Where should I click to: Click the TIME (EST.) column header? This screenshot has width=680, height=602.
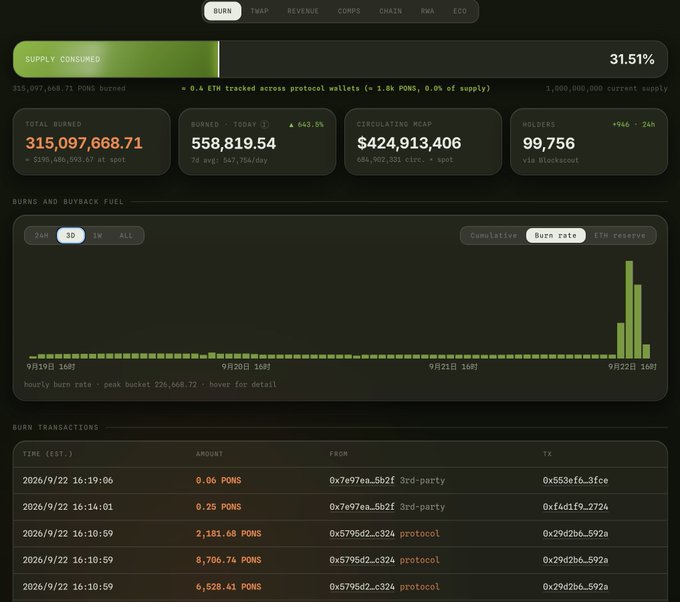coord(48,454)
